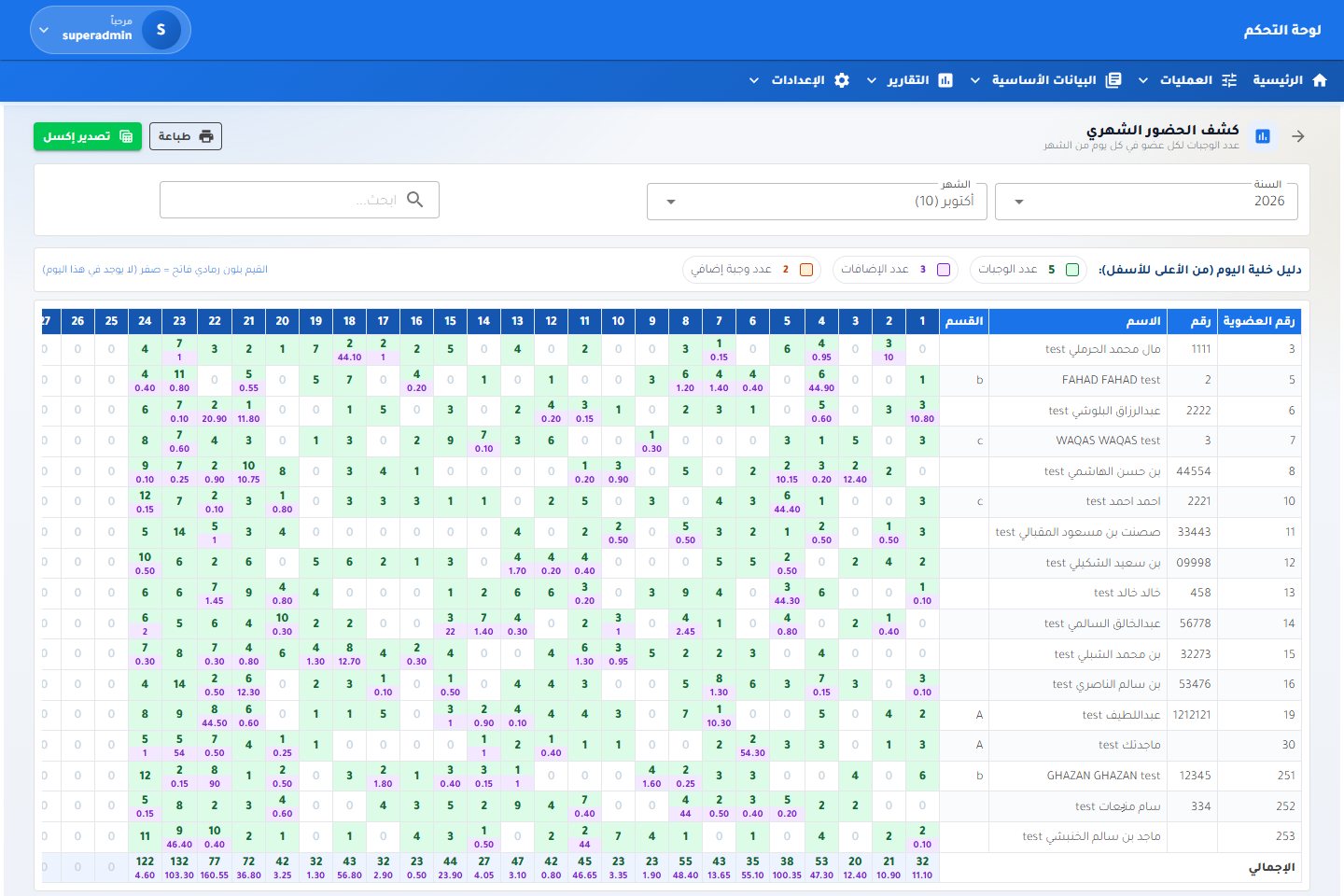1344x896 pixels.
Task: Click member number 1212121
Action: pos(1192,715)
